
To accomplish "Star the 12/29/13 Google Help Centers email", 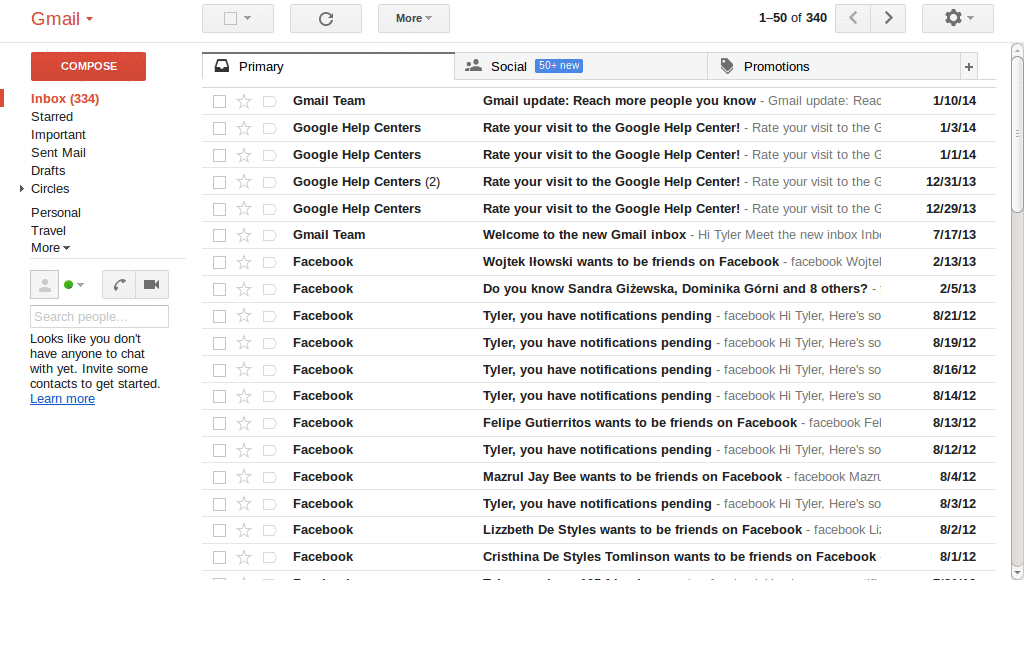I will click(x=244, y=209).
